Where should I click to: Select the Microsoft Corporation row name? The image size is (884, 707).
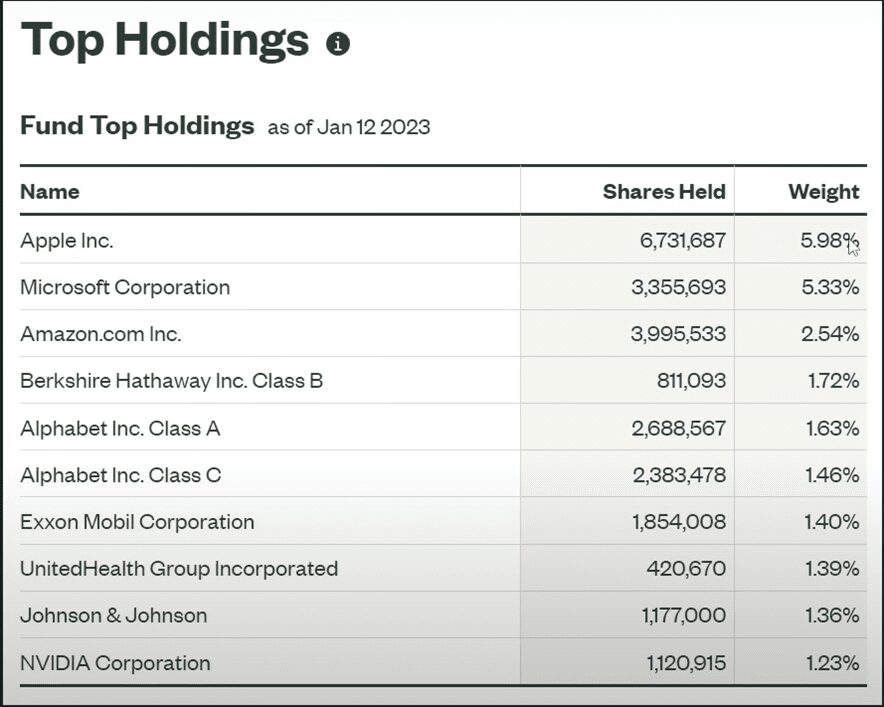coord(125,287)
